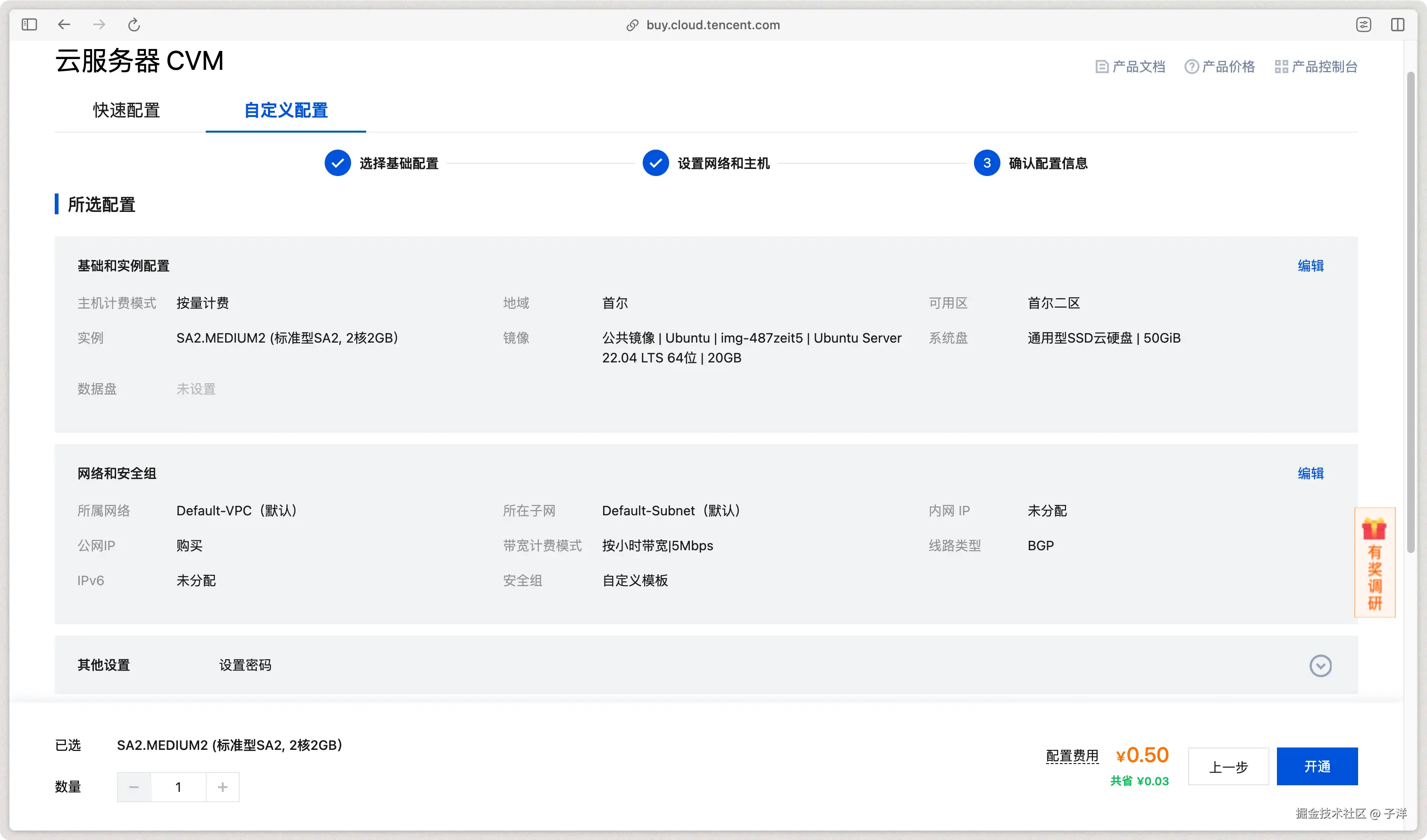Image resolution: width=1427 pixels, height=840 pixels.
Task: Click the quantity input field
Action: click(x=178, y=787)
